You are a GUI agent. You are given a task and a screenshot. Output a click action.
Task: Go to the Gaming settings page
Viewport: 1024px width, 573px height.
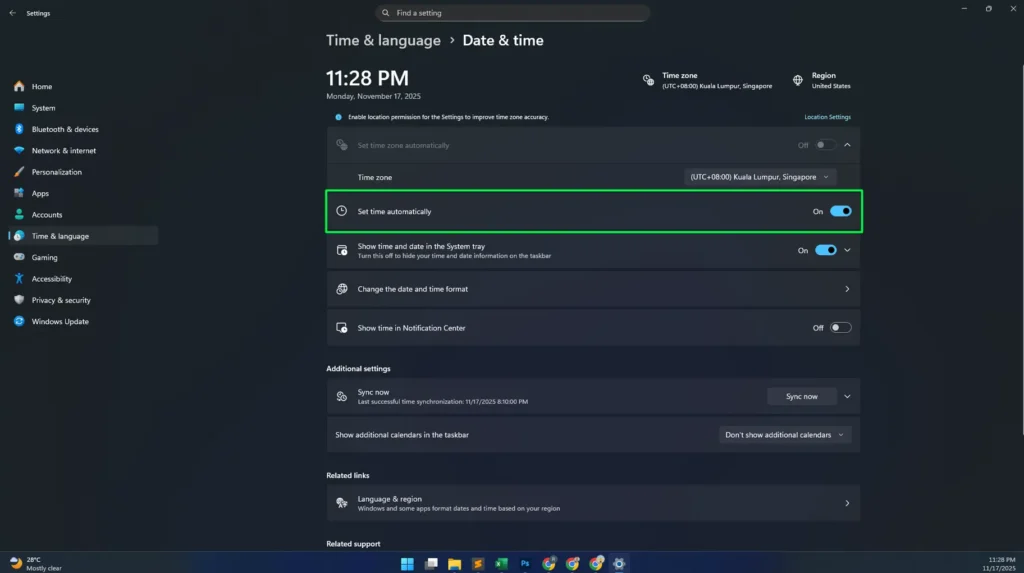point(45,258)
